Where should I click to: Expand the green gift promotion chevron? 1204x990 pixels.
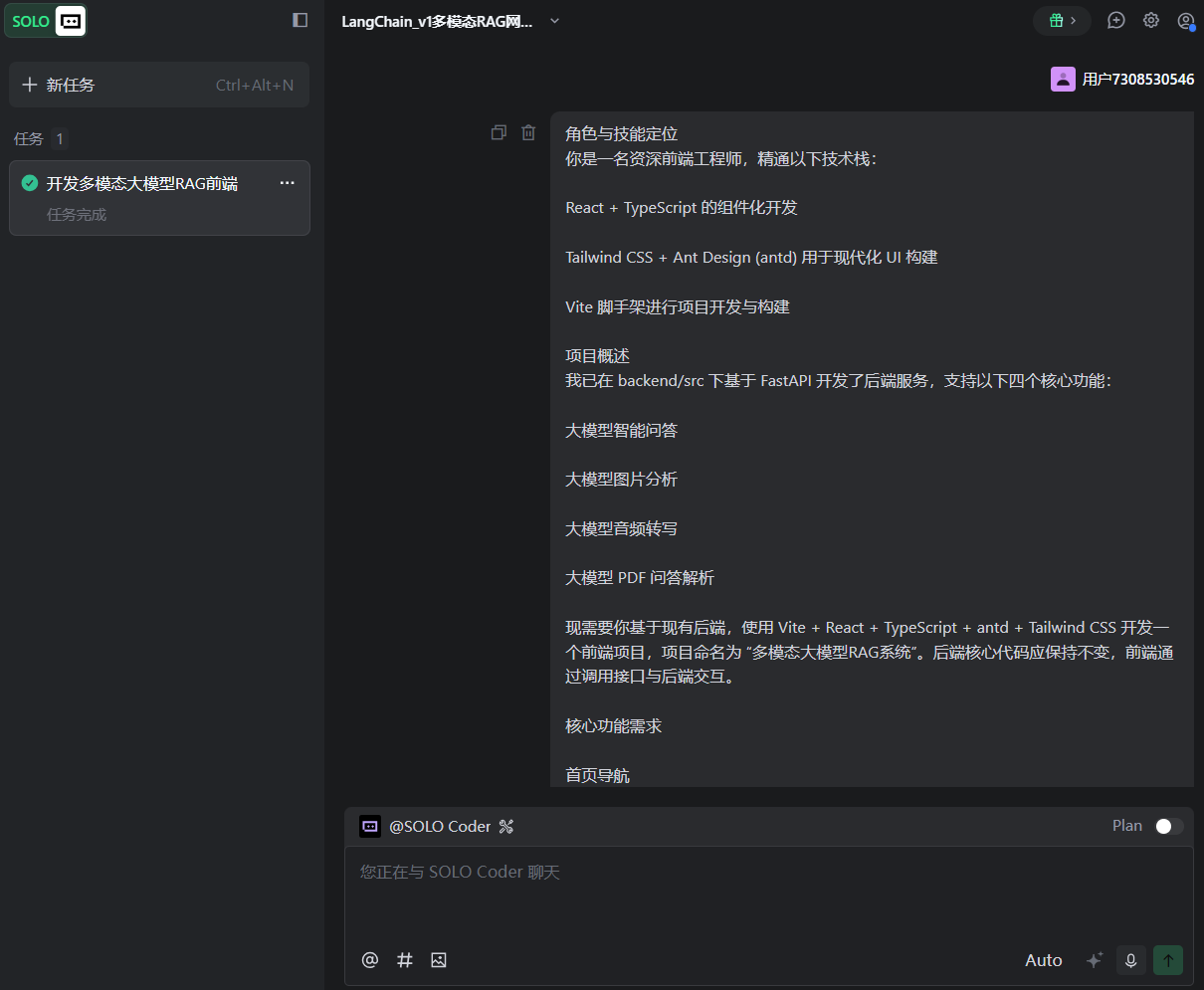(1074, 20)
